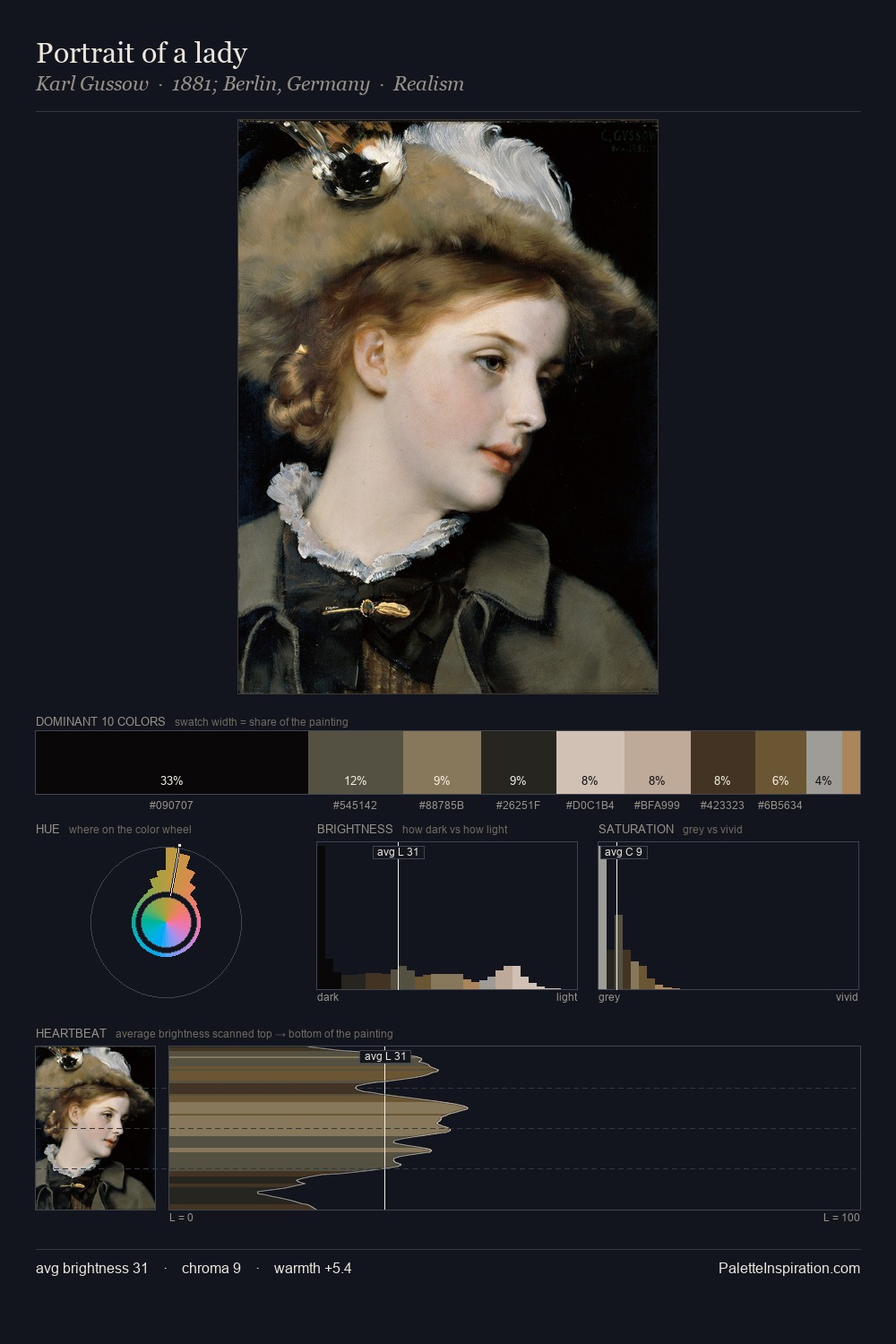This screenshot has width=896, height=1344.
Task: Click 'where on the color wheel' caption
Action: pyautogui.click(x=130, y=830)
